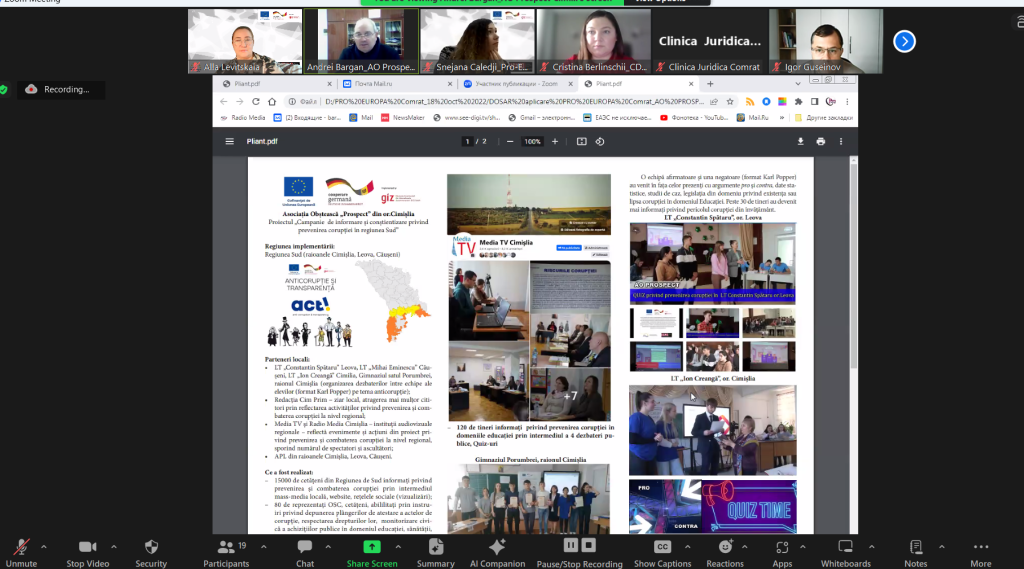1024x569 pixels.
Task: Go to browser home page
Action: tap(272, 101)
